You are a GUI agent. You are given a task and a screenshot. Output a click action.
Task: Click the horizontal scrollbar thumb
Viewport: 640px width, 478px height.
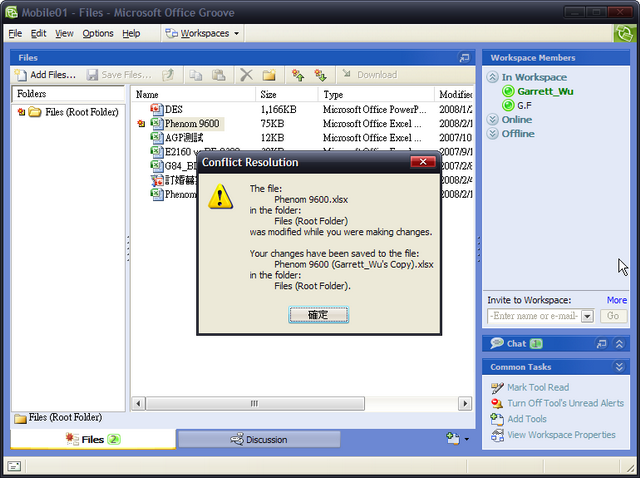[255, 404]
